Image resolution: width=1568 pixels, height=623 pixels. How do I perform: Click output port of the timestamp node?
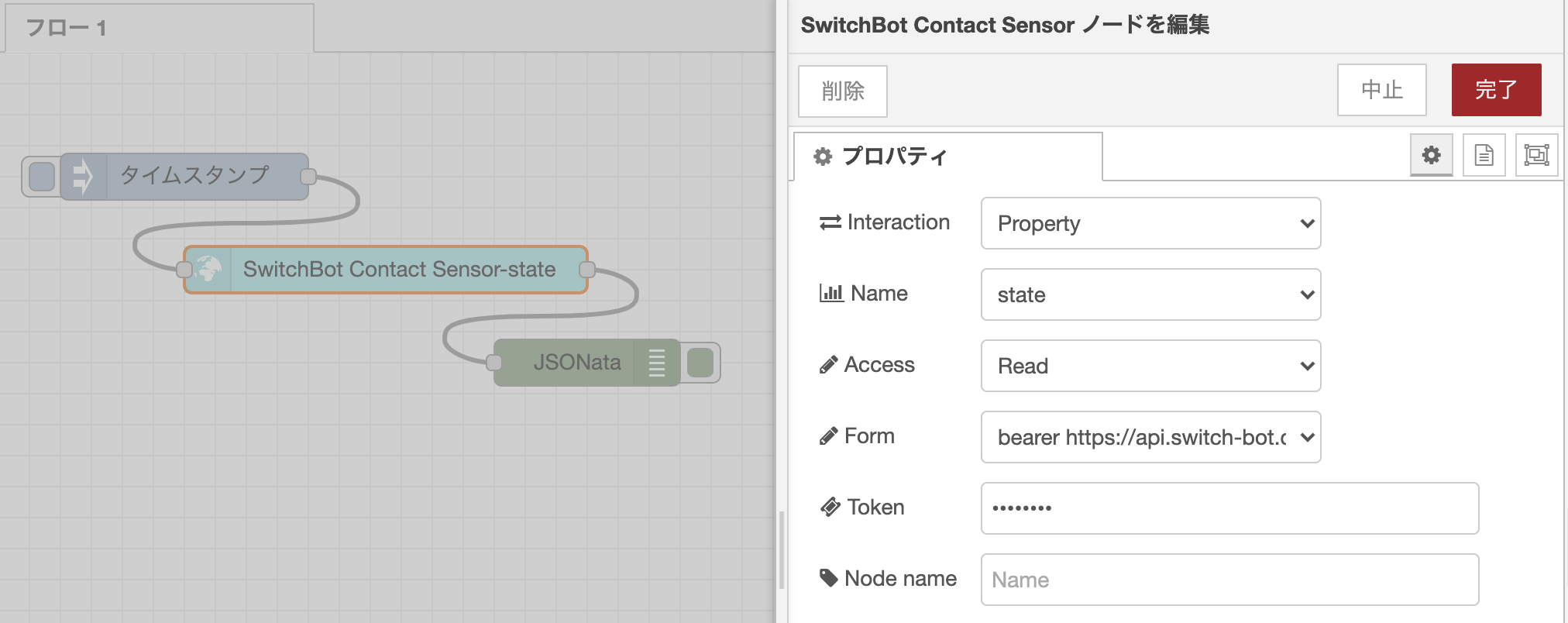click(308, 177)
